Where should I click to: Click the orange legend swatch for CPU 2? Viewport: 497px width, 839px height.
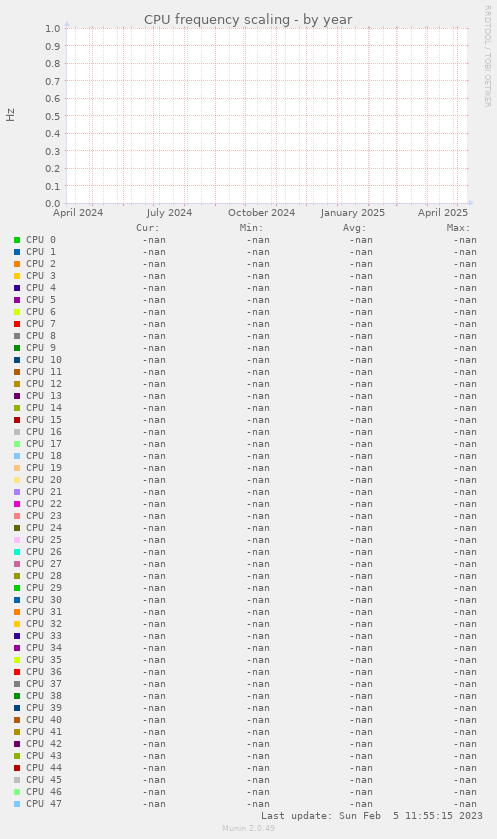17,264
